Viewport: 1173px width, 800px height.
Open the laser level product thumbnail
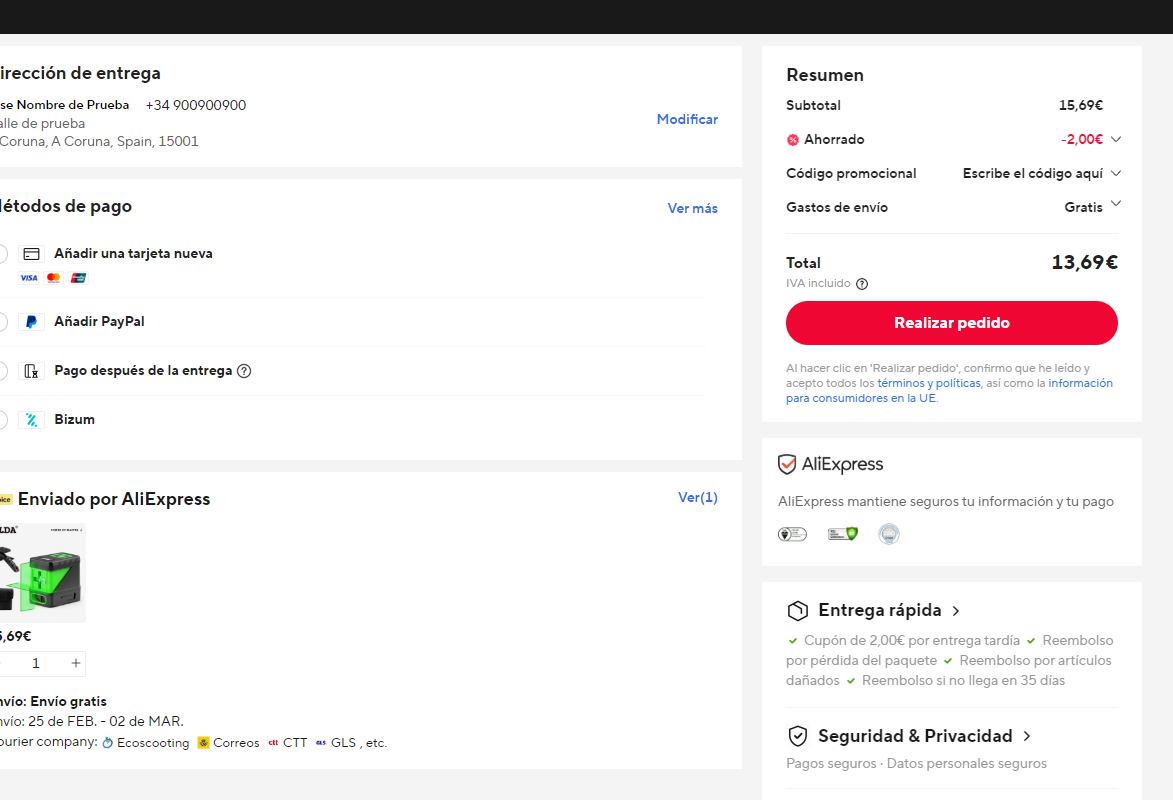42,572
